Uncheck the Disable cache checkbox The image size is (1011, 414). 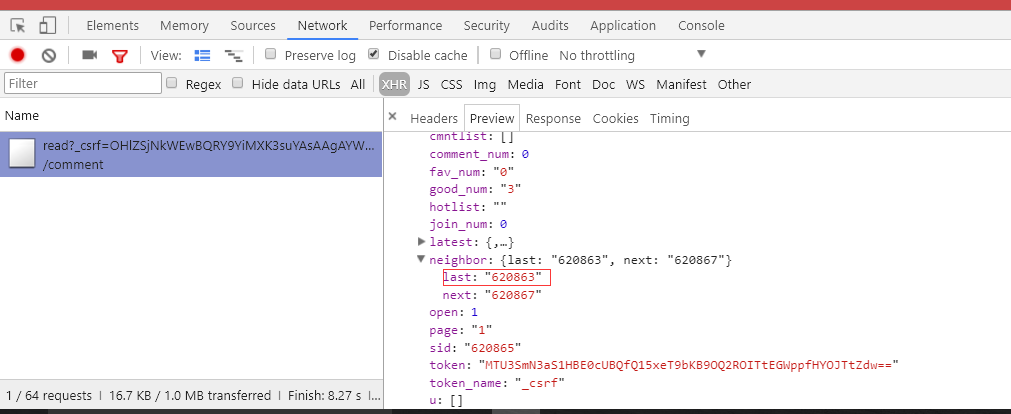[373, 54]
